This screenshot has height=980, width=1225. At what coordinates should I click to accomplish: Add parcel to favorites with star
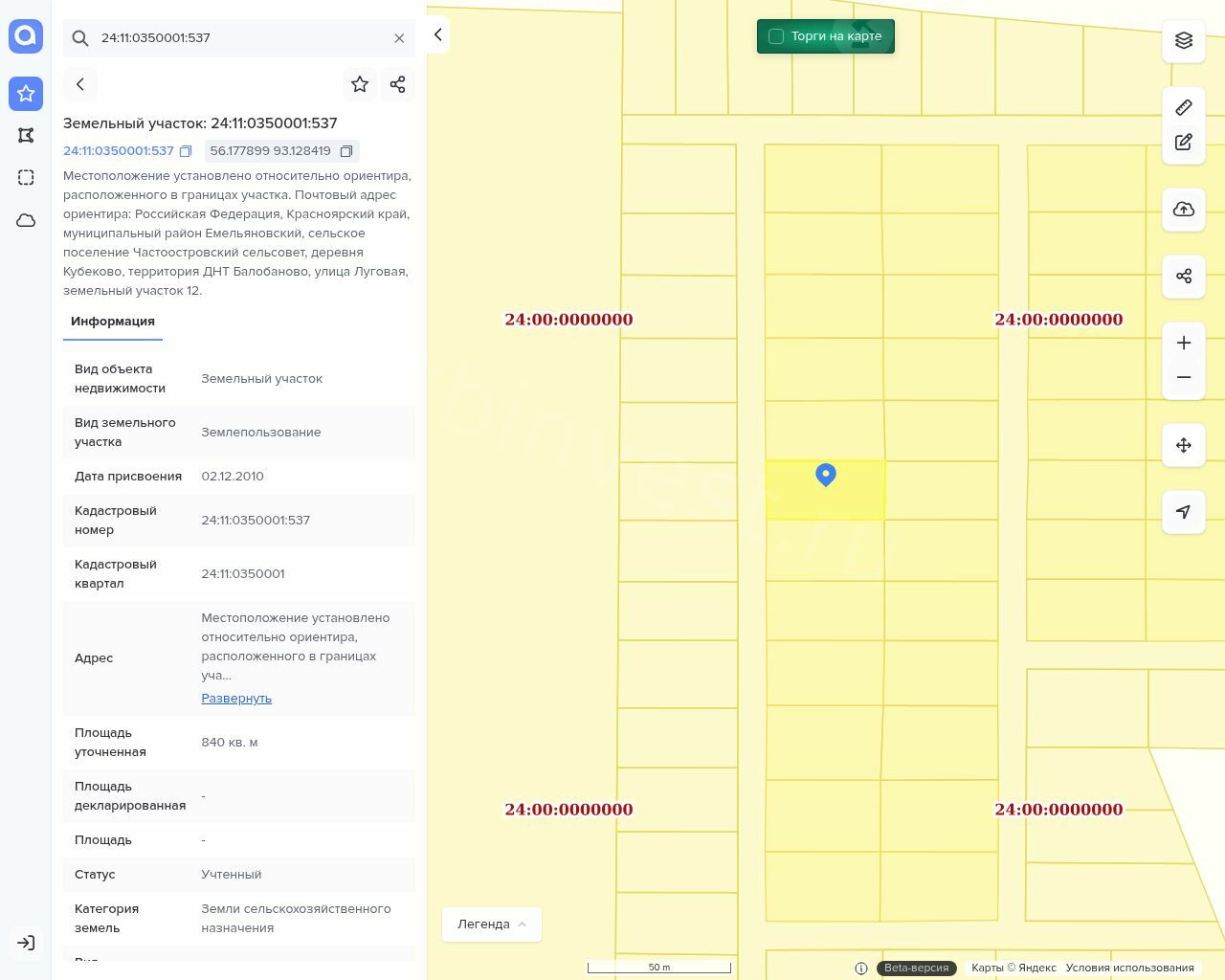pos(360,84)
